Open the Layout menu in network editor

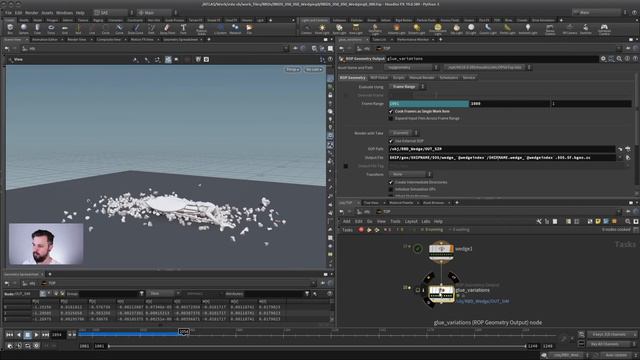[x=411, y=221]
